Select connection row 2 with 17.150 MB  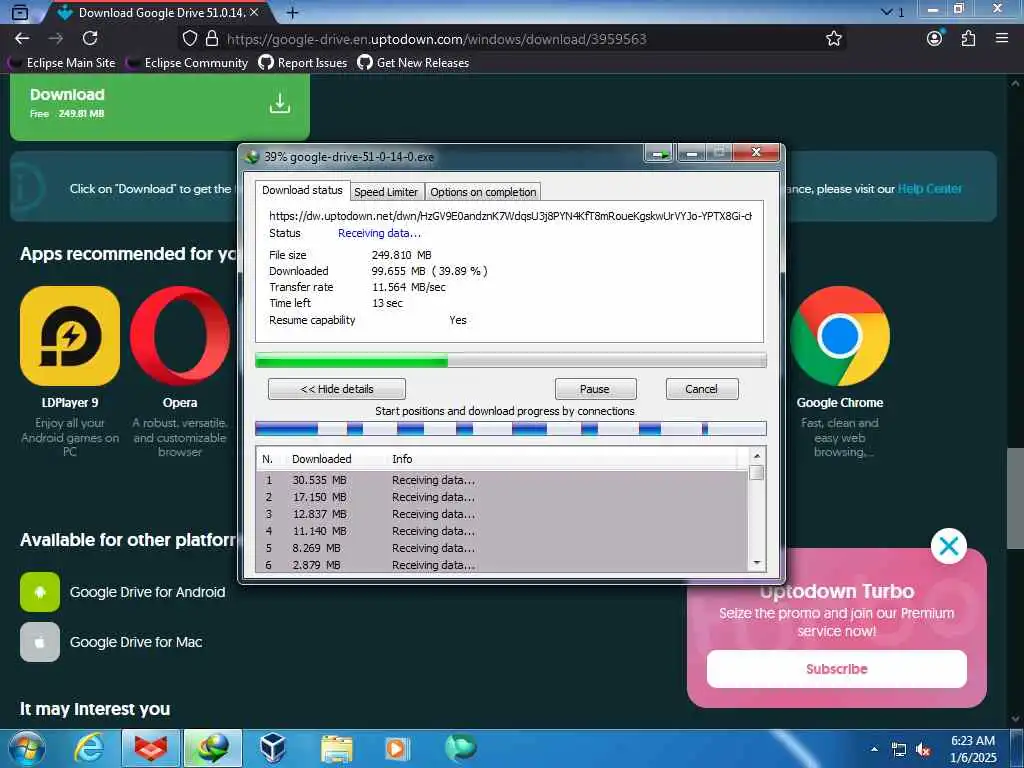tap(502, 497)
